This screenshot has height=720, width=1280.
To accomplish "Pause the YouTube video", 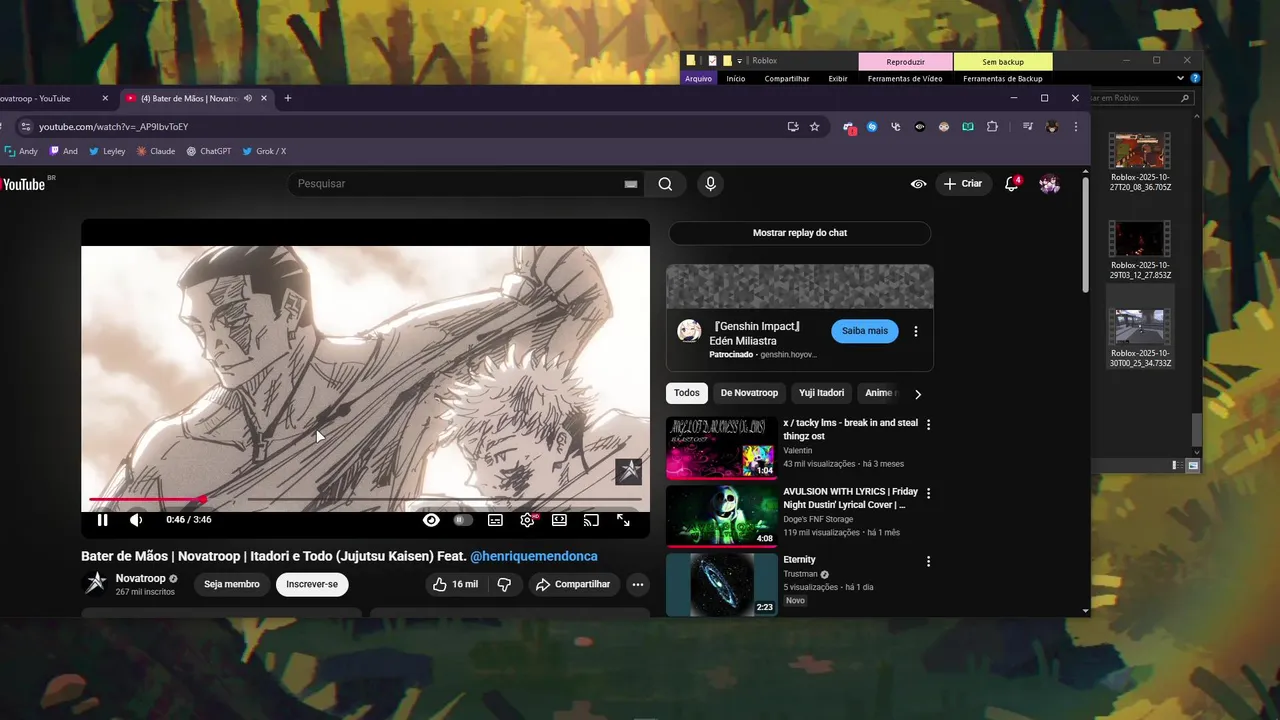I will [102, 520].
